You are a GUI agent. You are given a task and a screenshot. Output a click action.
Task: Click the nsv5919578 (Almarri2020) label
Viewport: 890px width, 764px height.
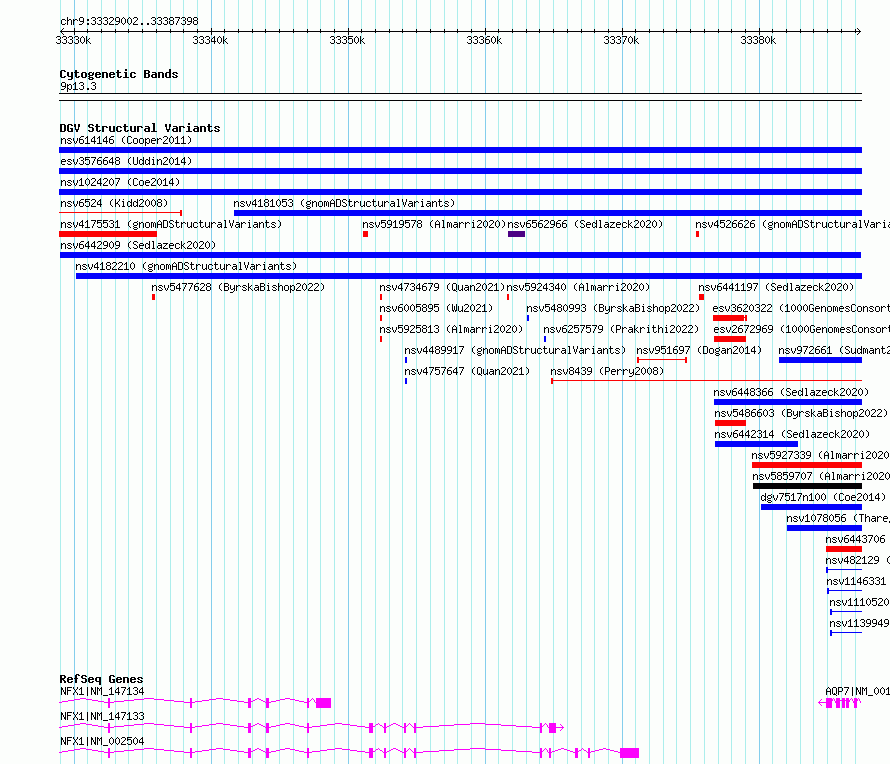[434, 224]
